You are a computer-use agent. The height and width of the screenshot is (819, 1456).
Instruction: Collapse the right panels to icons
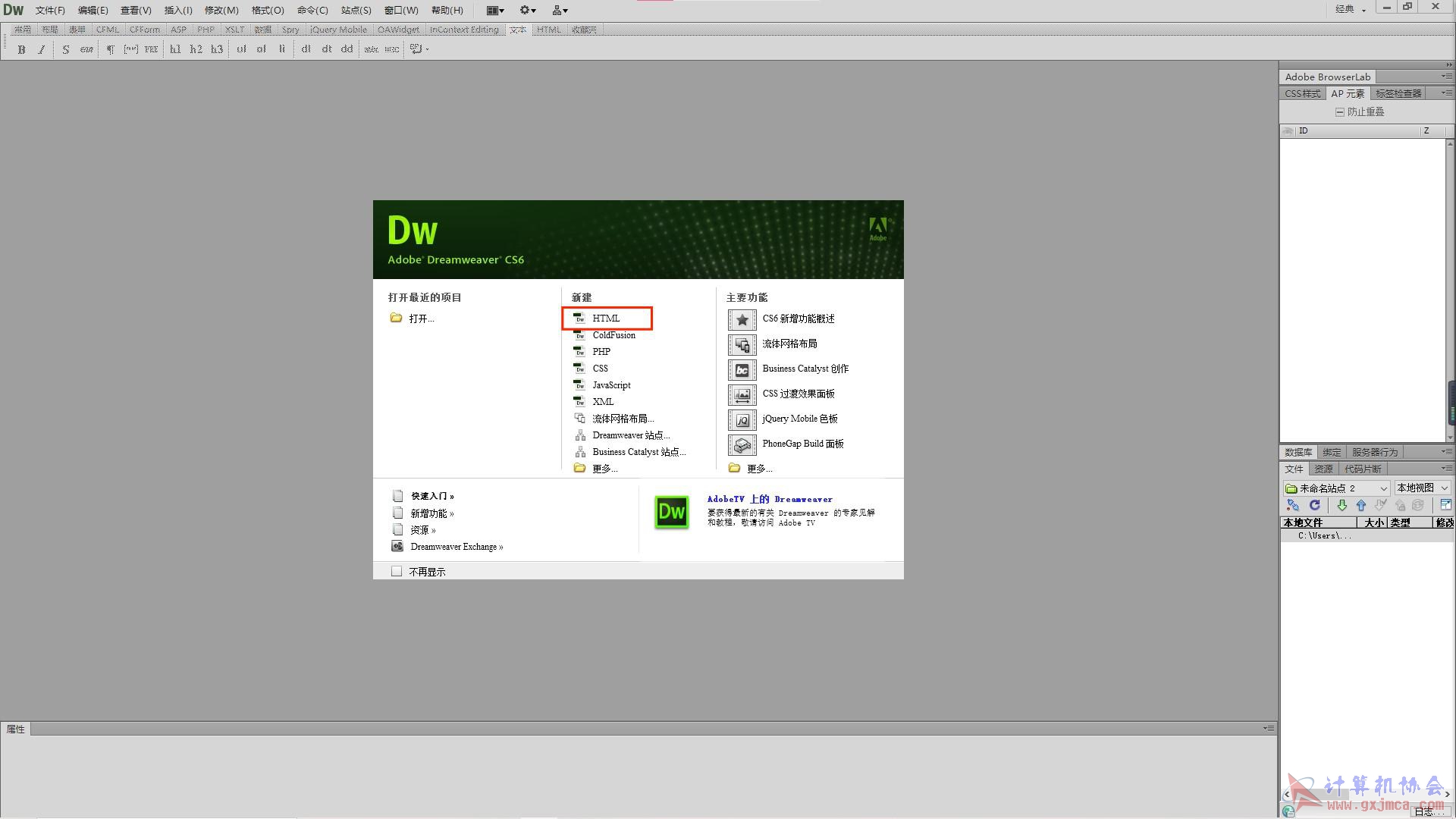point(1448,65)
